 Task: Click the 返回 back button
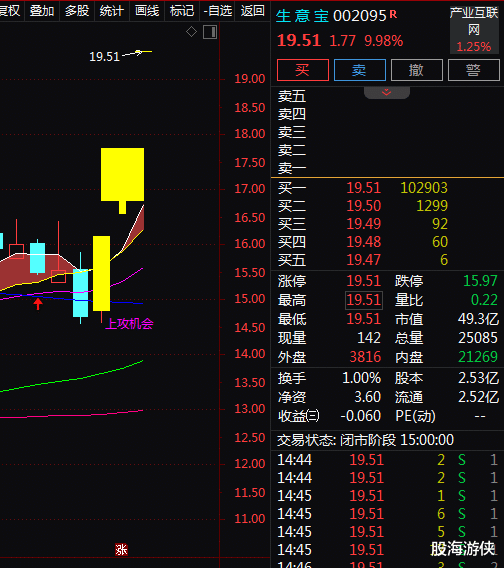pyautogui.click(x=252, y=11)
